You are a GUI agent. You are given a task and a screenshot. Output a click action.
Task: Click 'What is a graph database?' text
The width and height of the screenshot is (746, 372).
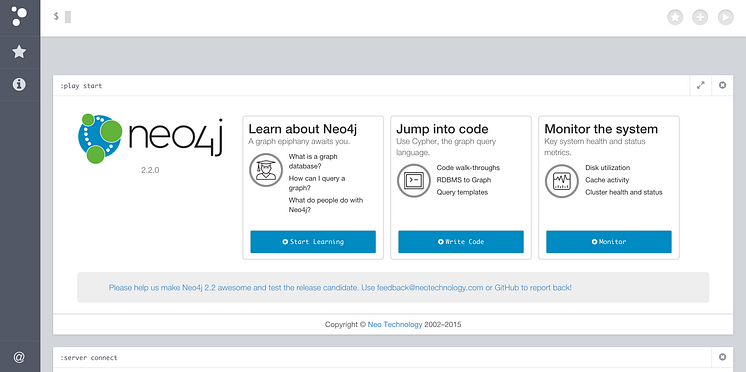coord(313,161)
